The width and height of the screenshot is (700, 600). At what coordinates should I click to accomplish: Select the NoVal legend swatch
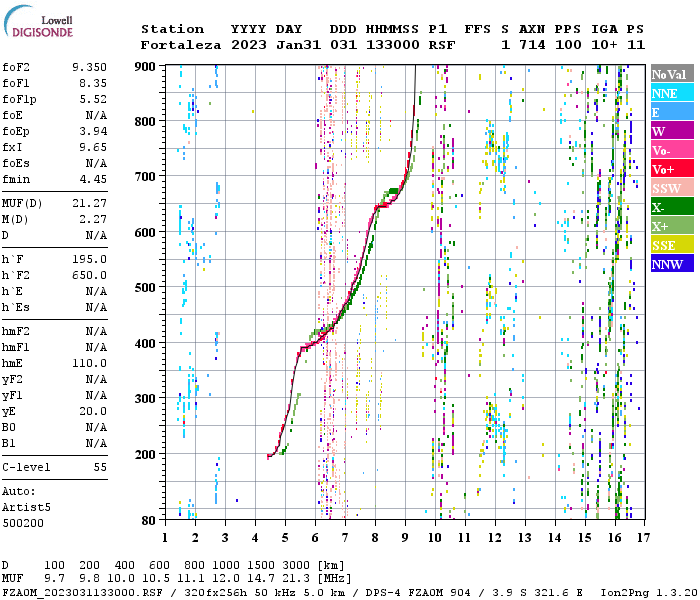point(671,74)
